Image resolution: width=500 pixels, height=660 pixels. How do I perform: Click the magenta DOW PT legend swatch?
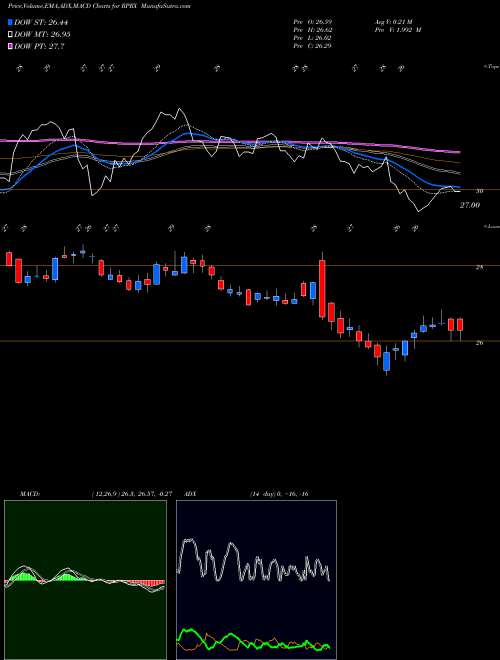11,46
